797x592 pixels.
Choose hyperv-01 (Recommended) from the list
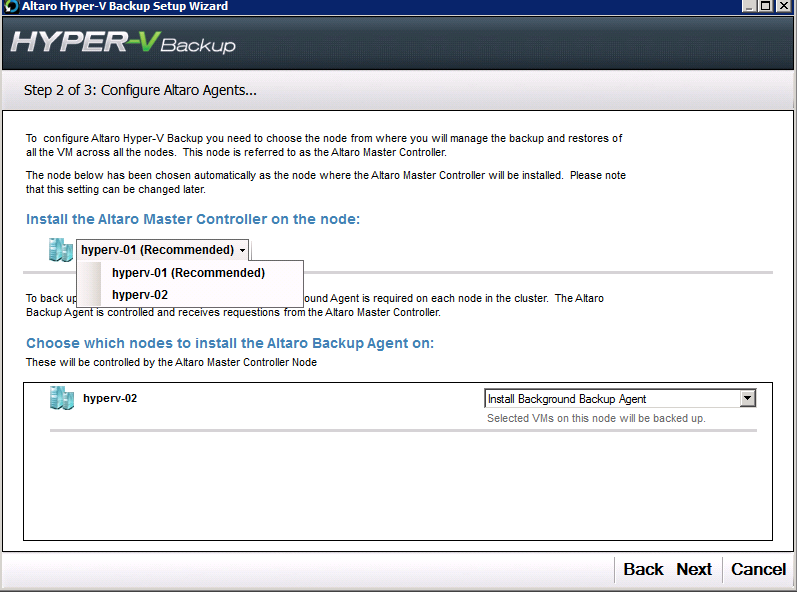point(189,273)
